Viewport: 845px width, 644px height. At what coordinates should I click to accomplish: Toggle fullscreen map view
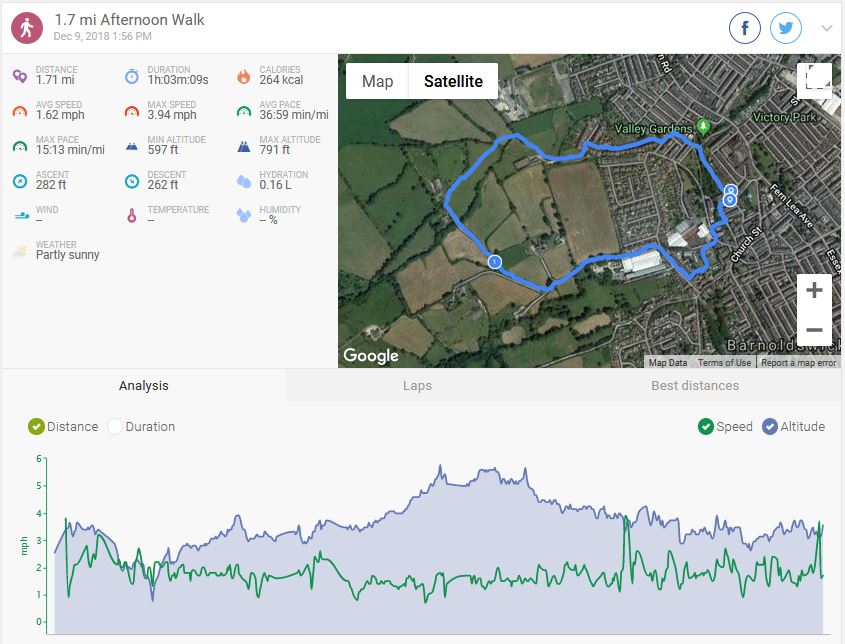814,81
